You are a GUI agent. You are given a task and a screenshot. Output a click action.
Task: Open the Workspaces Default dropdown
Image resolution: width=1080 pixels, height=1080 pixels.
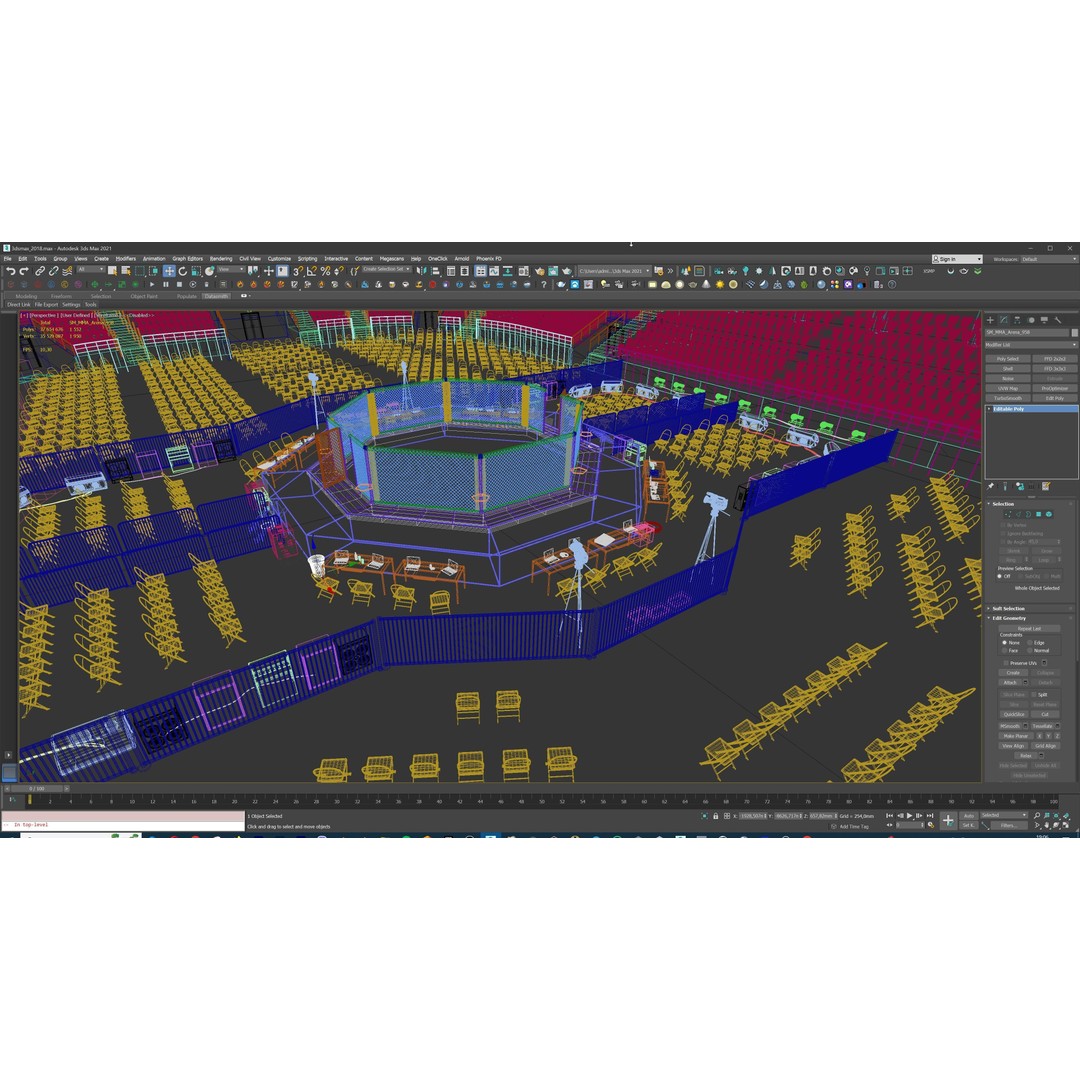point(1049,260)
